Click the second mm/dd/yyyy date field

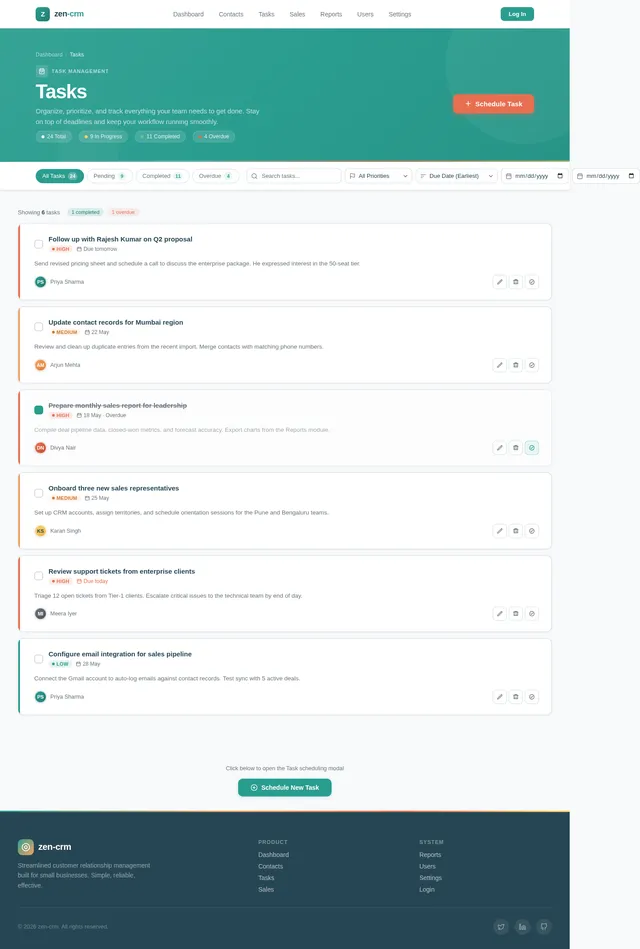[x=606, y=176]
